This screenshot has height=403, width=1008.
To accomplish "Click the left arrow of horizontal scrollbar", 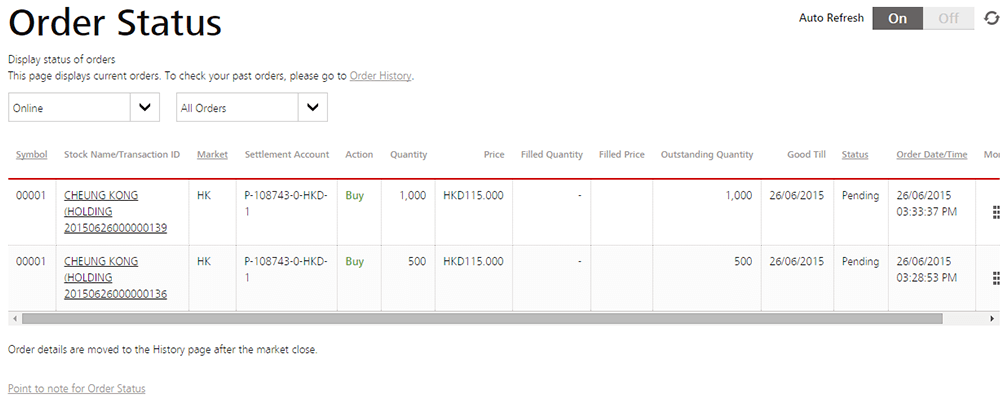I will point(13,318).
